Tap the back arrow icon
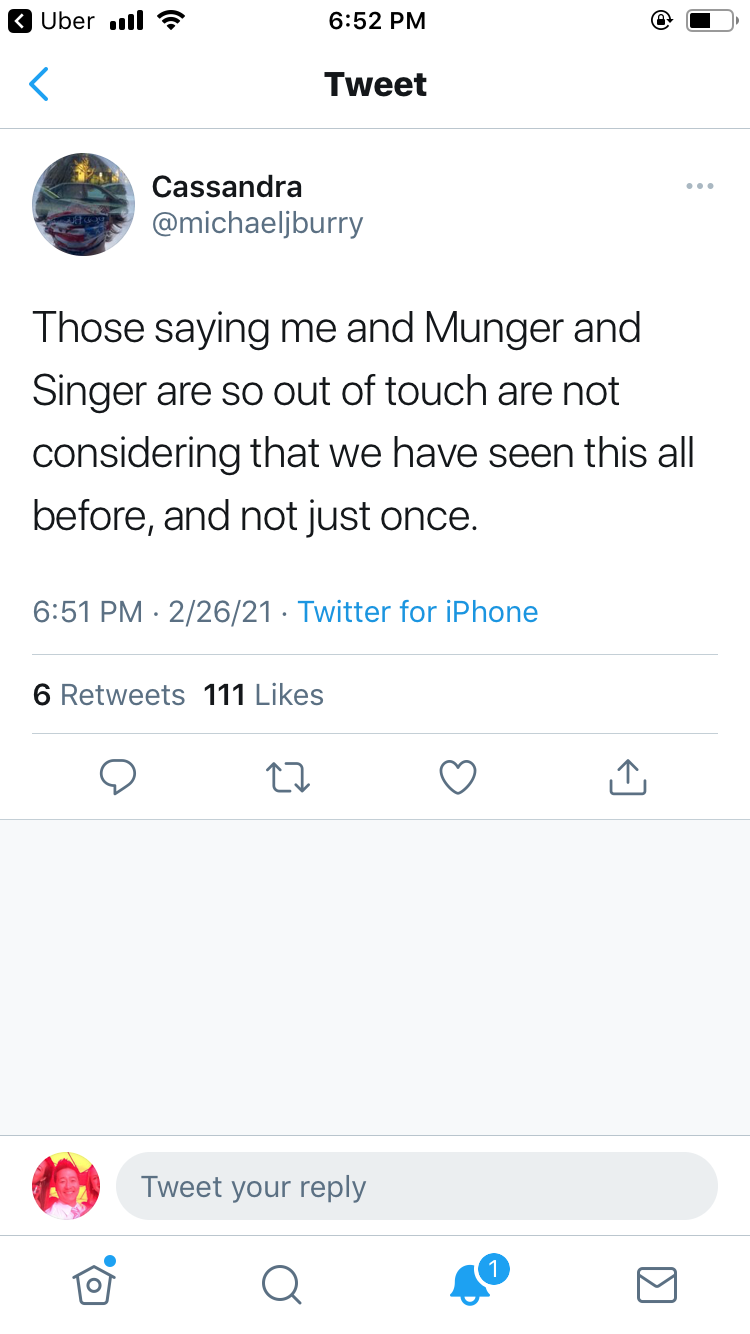750x1334 pixels. [x=39, y=85]
